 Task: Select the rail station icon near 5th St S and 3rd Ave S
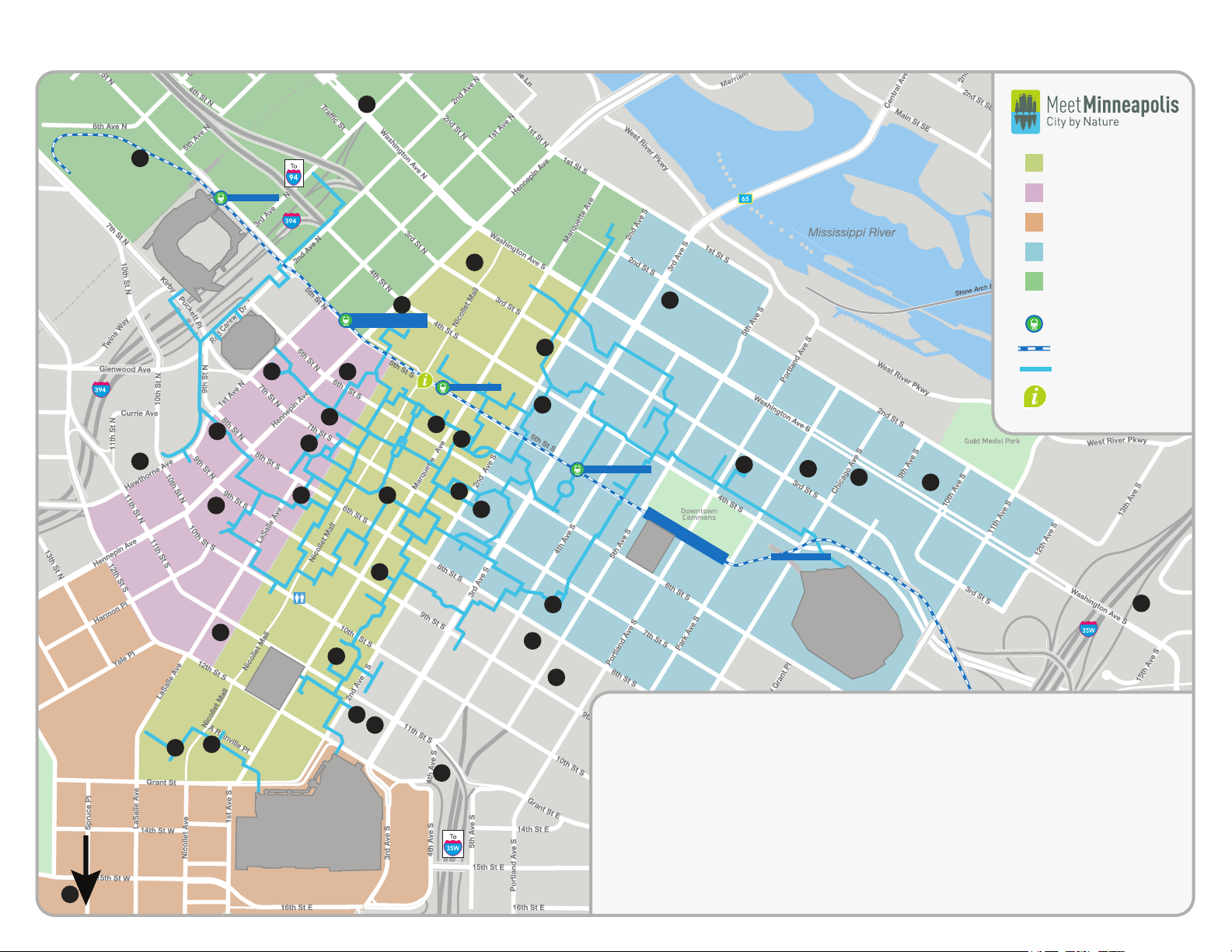click(577, 469)
